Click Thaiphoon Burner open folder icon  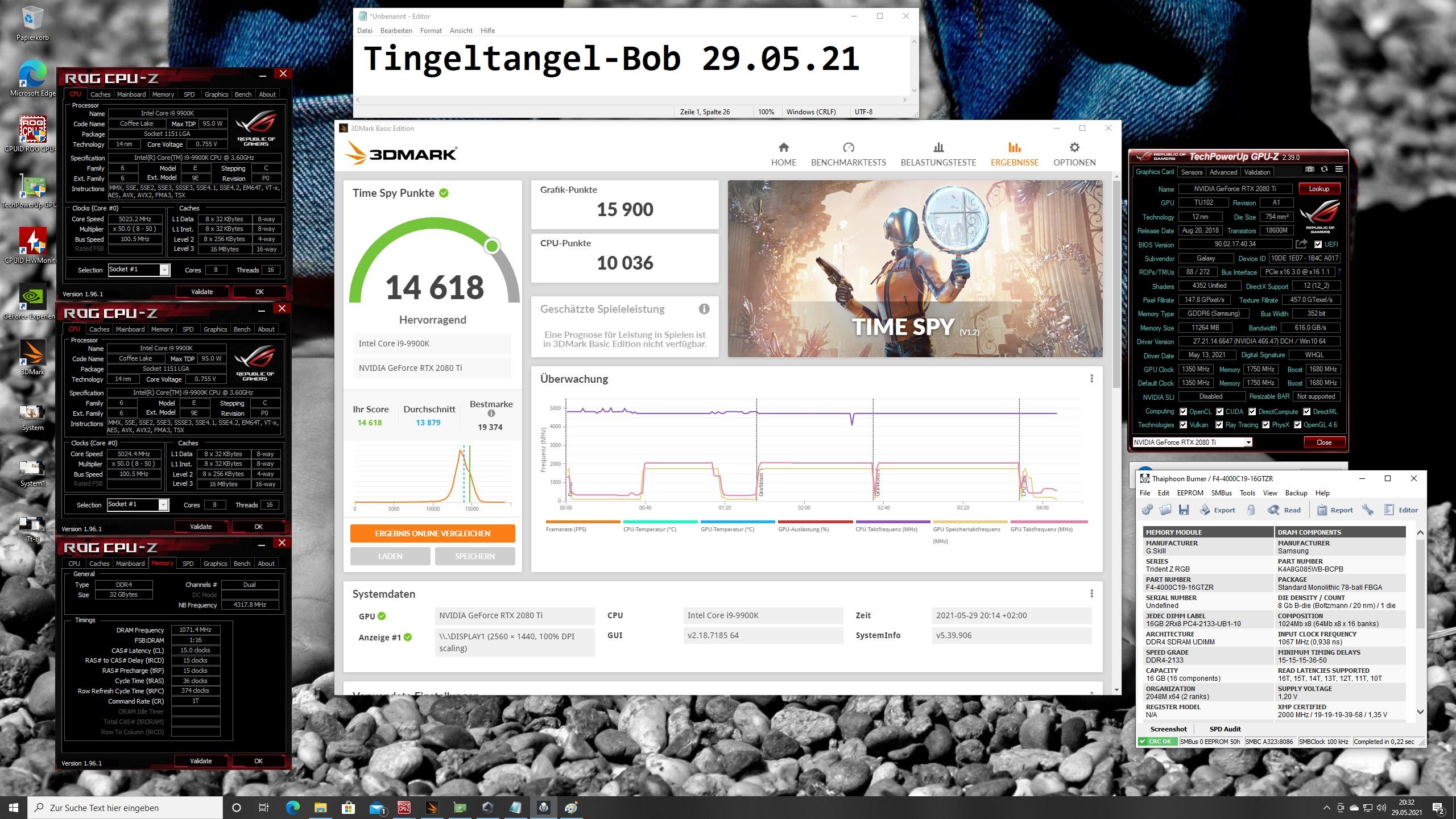(1165, 510)
